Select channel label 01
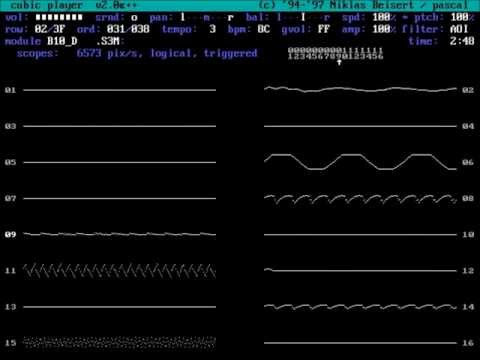The height and width of the screenshot is (360, 480). click(x=10, y=90)
